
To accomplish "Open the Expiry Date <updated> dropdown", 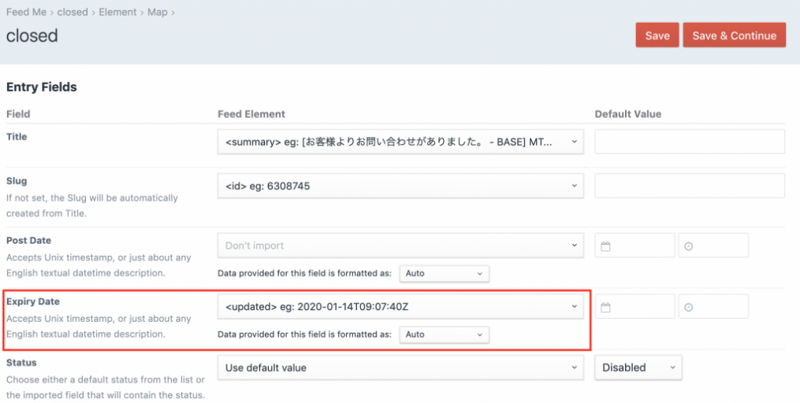I will pyautogui.click(x=400, y=306).
